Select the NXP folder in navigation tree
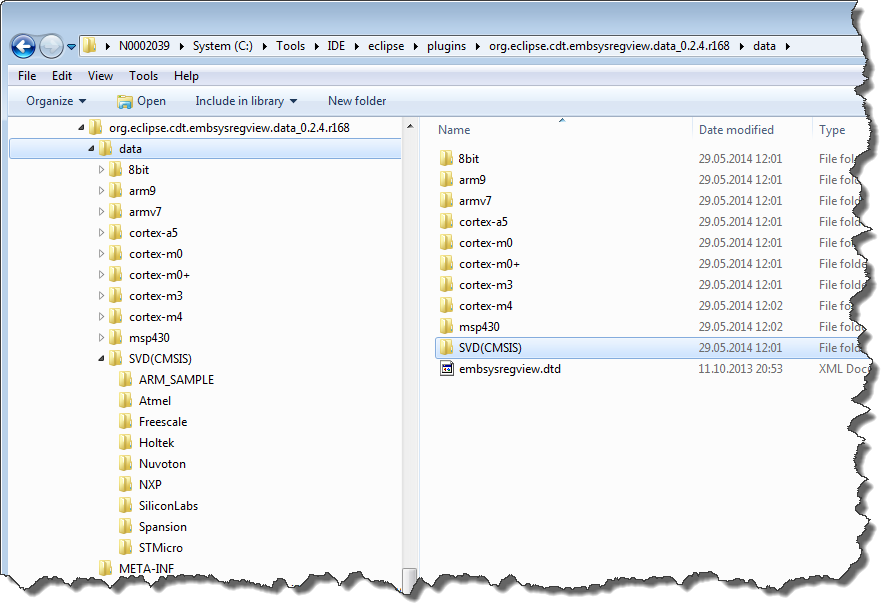The image size is (895, 615). click(150, 484)
